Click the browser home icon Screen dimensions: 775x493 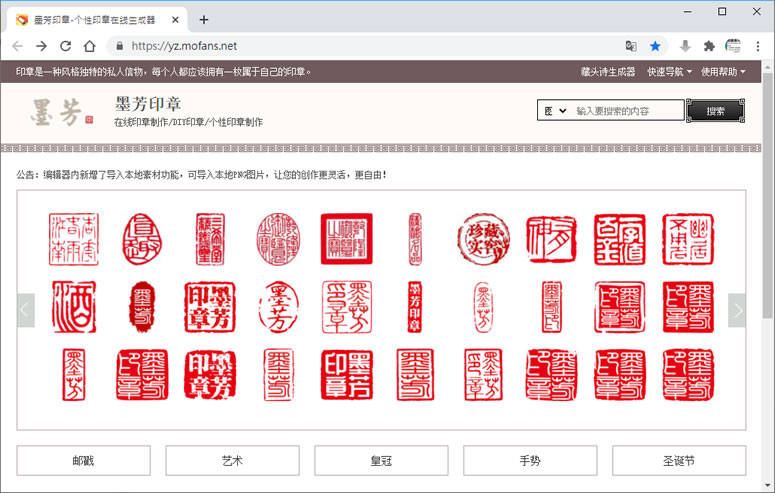89,46
